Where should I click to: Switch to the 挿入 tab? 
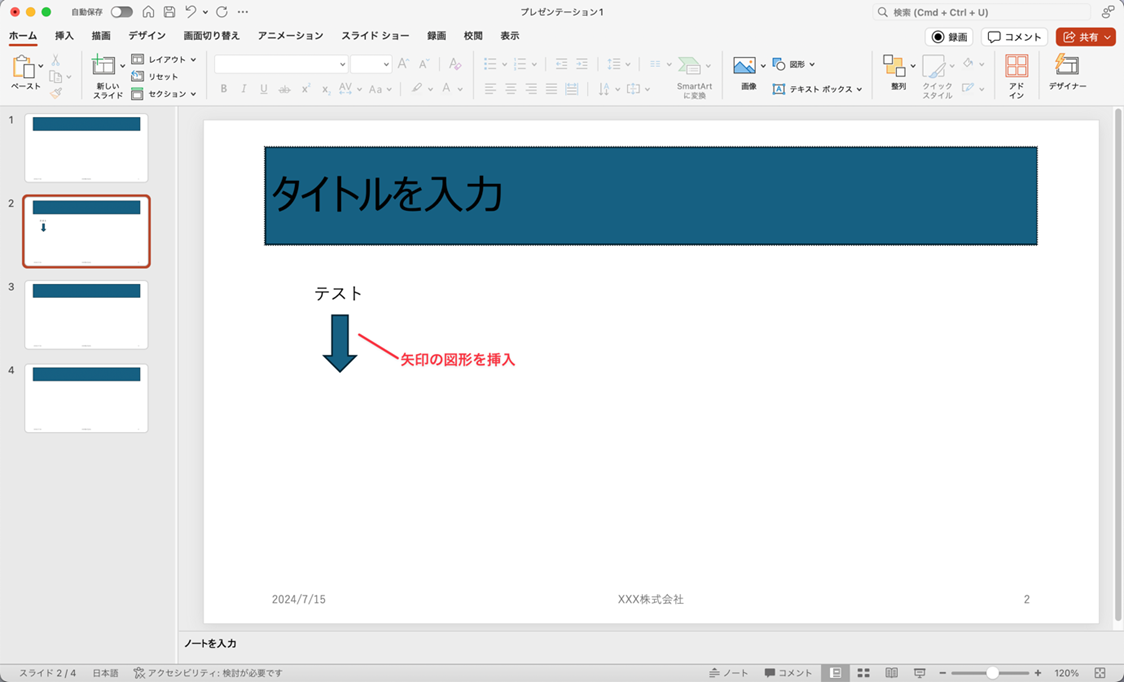point(65,36)
